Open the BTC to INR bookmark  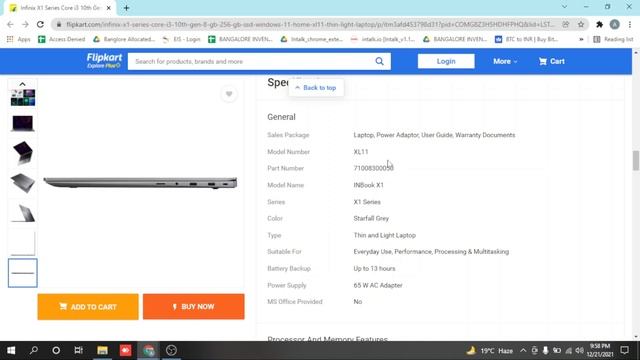(x=527, y=39)
